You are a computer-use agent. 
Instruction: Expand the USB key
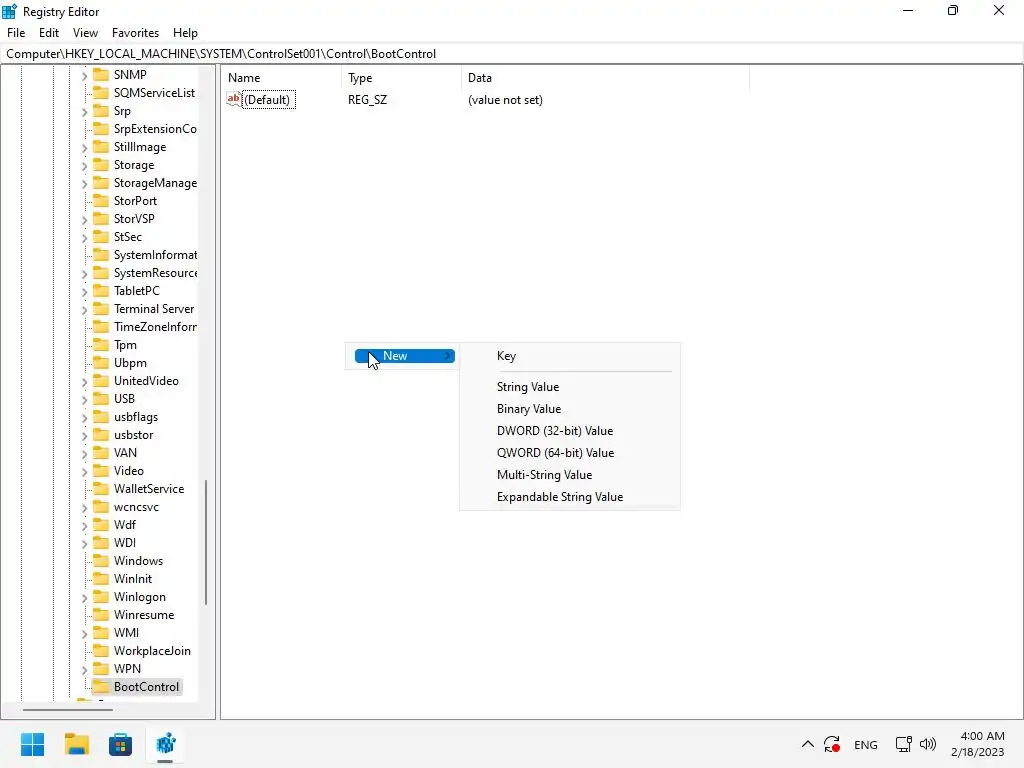click(84, 400)
